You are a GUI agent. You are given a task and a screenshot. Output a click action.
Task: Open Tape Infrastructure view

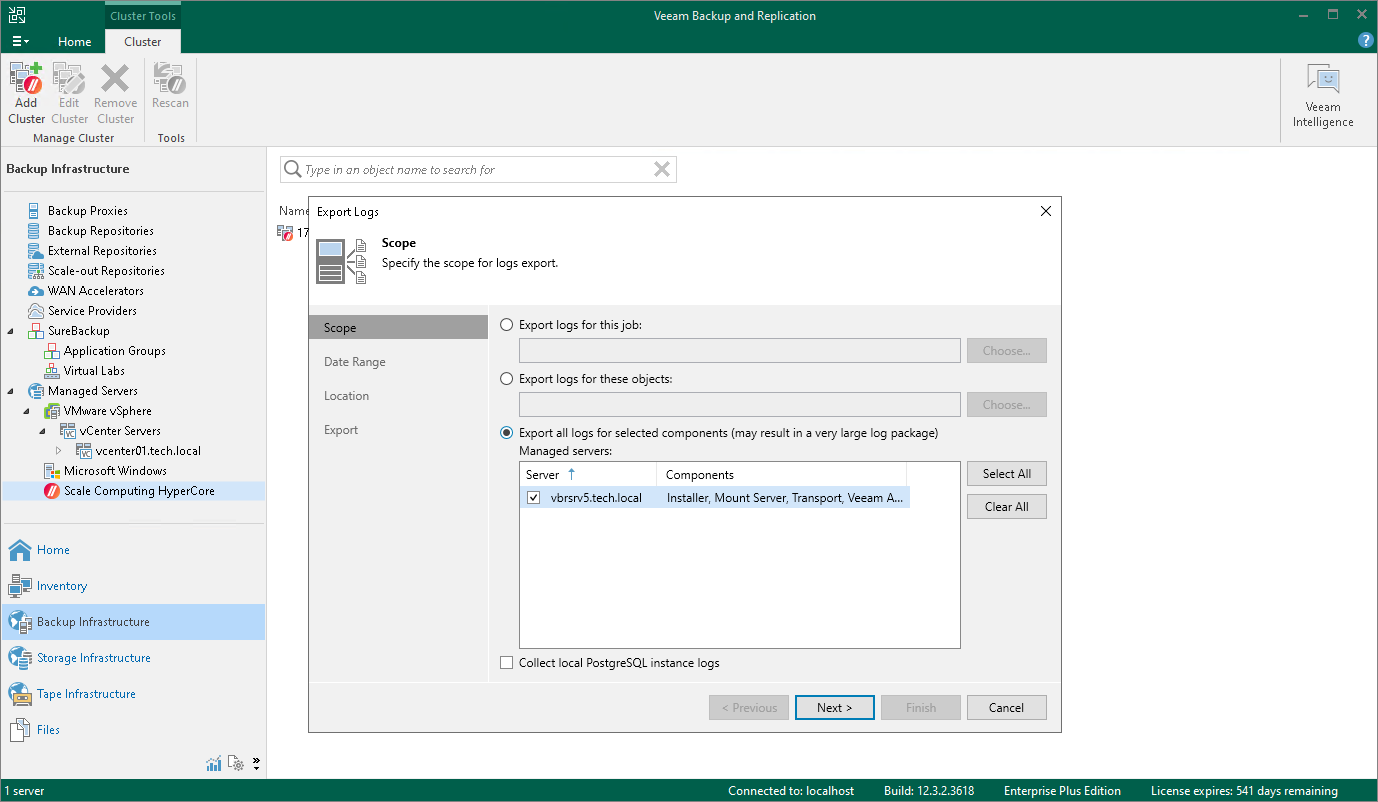86,694
